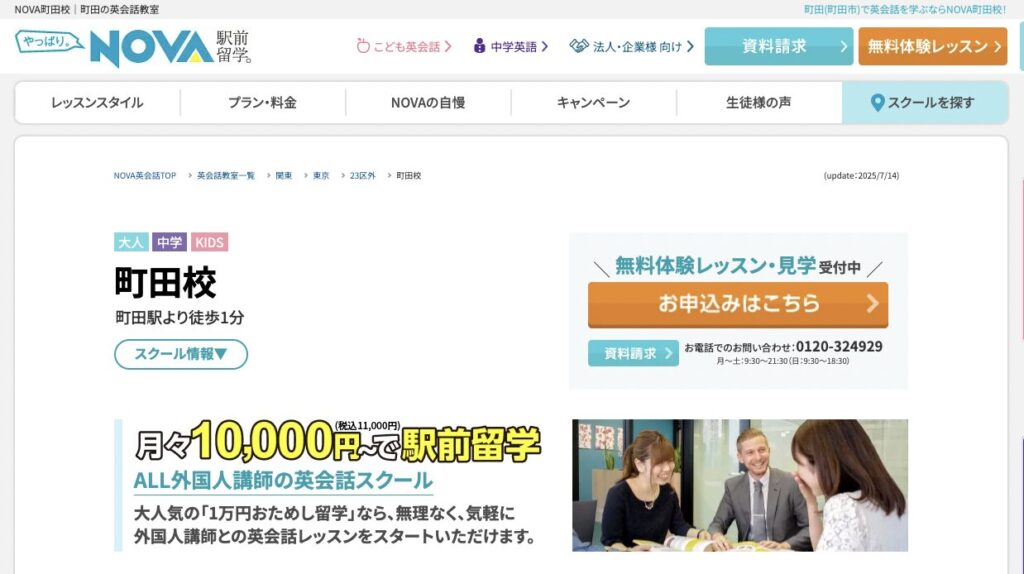Open the 資料請求 button in header
This screenshot has width=1024, height=574.
[778, 46]
